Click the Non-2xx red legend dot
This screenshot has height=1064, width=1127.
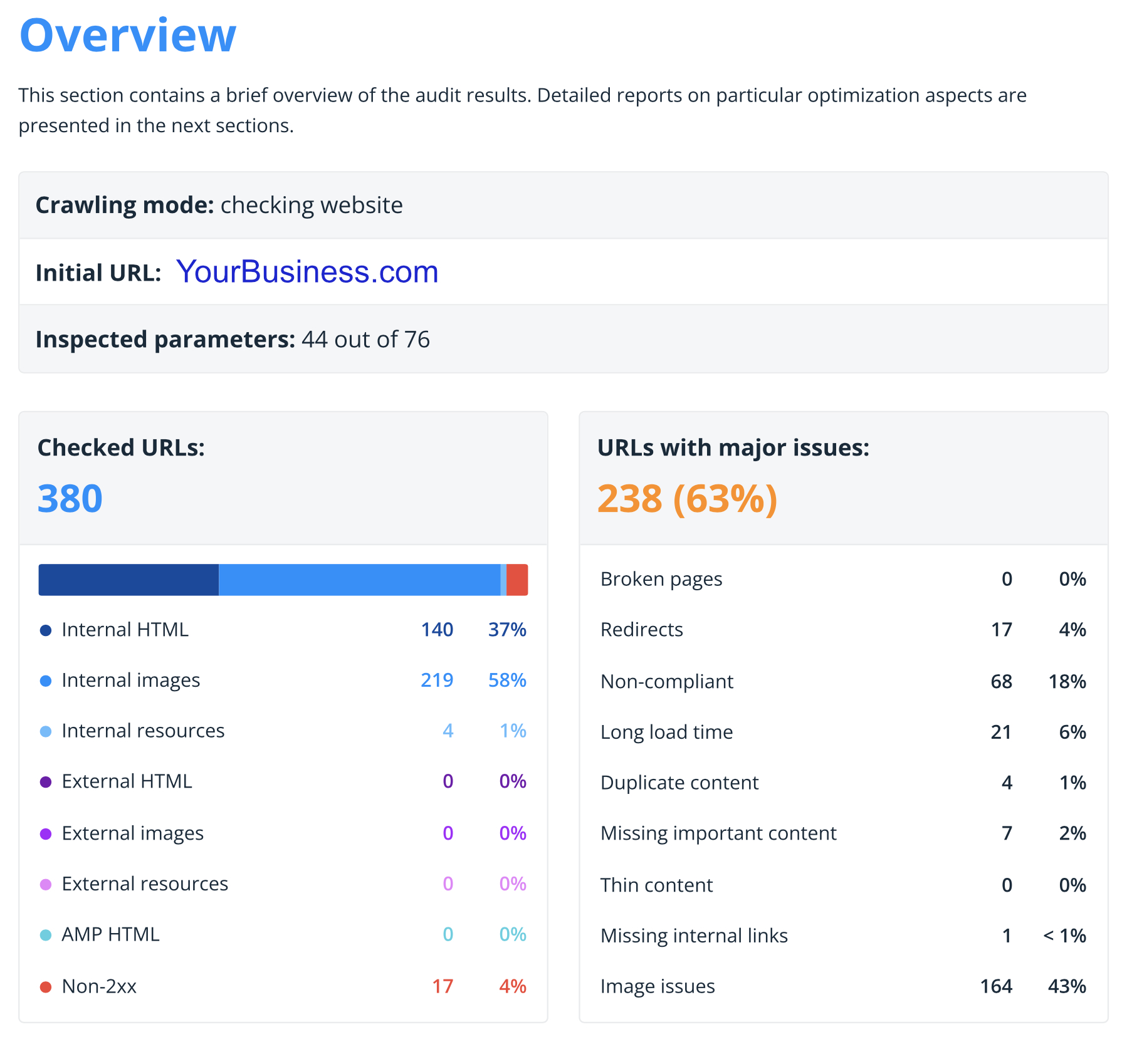click(x=46, y=988)
